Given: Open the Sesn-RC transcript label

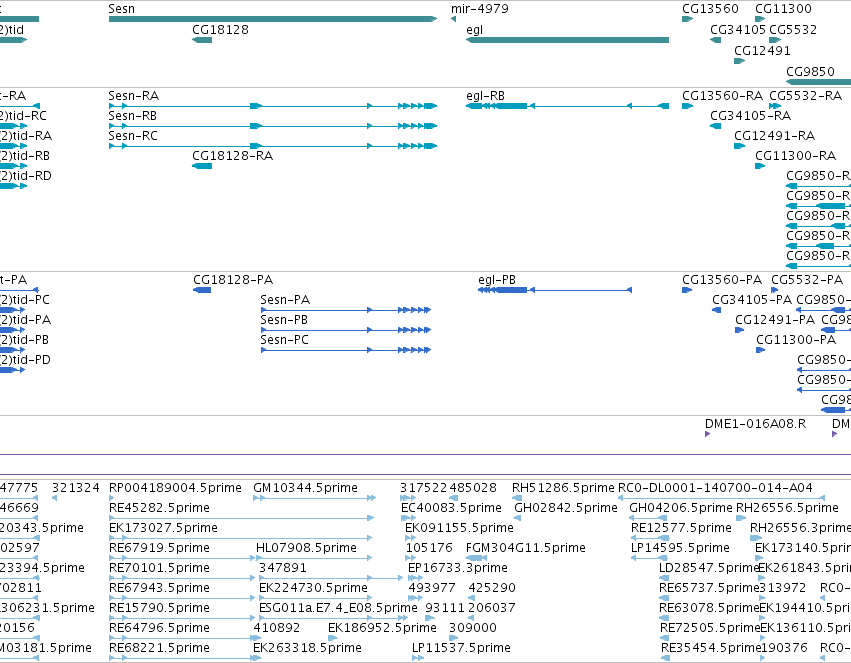Looking at the screenshot, I should (x=133, y=136).
